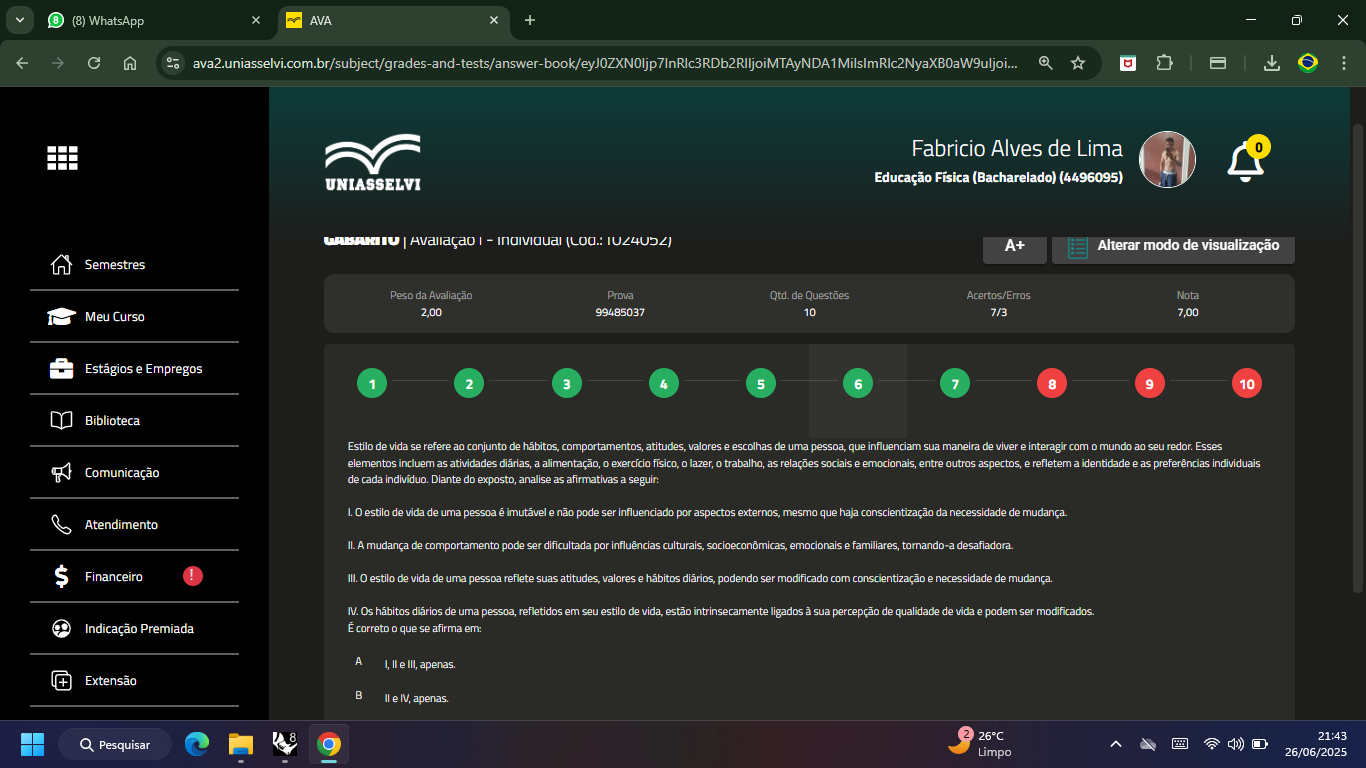
Task: Open the Extensão sidebar item
Action: point(110,681)
